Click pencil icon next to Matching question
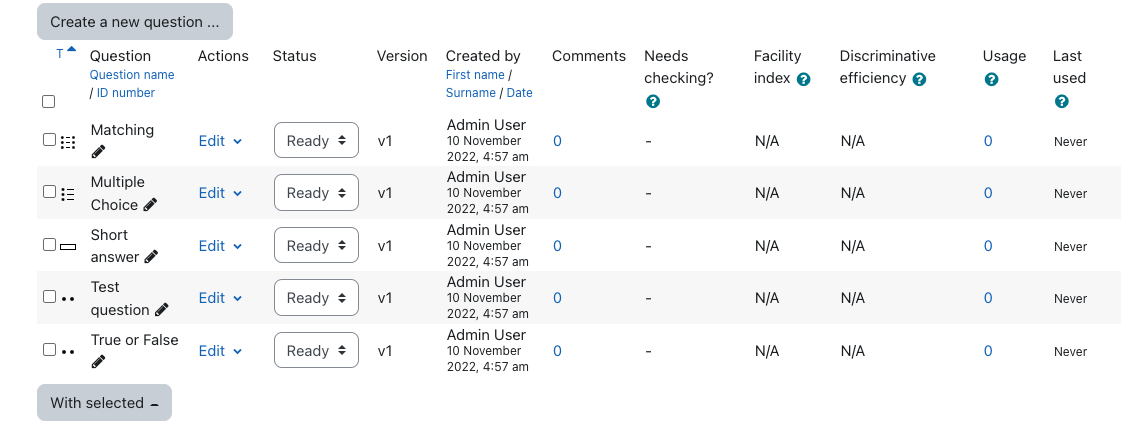The width and height of the screenshot is (1141, 439). (x=98, y=151)
